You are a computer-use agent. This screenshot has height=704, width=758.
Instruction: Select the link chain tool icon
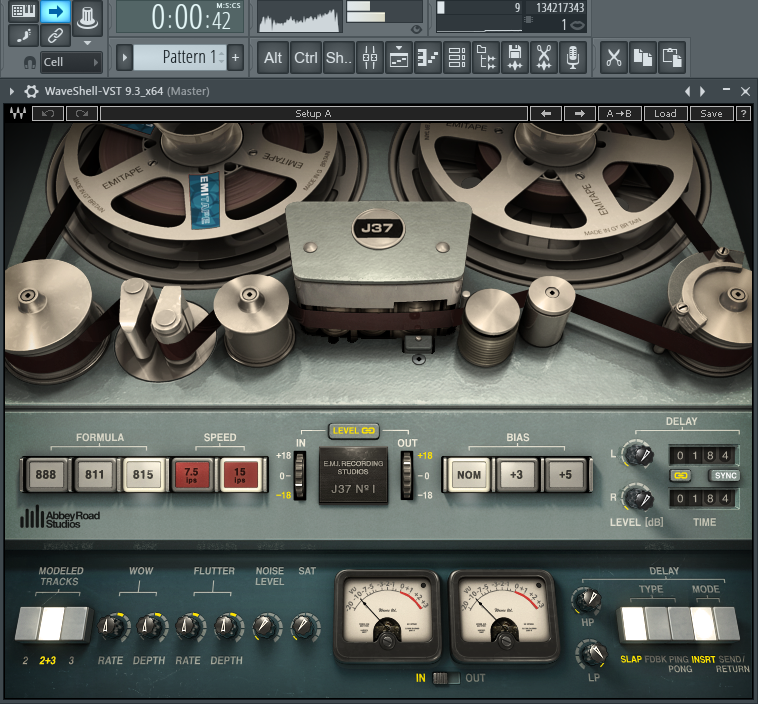(x=56, y=35)
